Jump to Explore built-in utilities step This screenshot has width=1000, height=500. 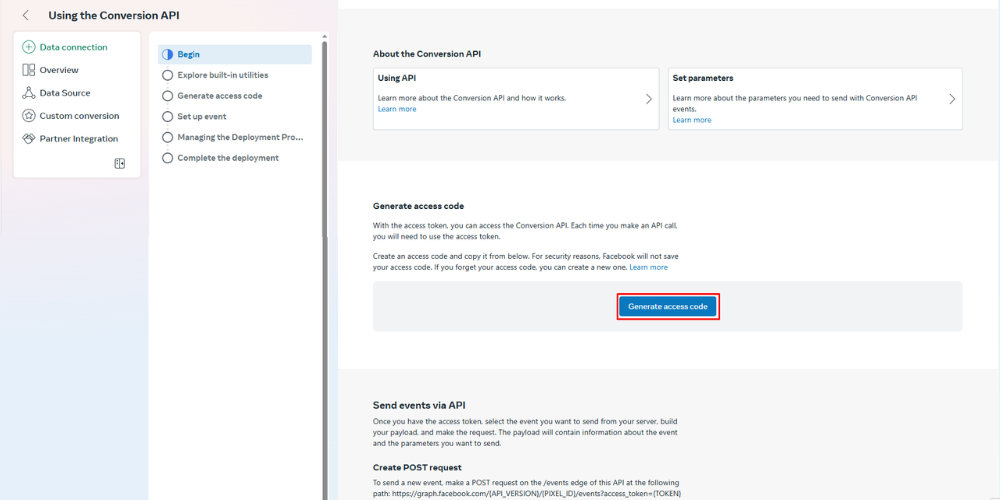(x=223, y=75)
